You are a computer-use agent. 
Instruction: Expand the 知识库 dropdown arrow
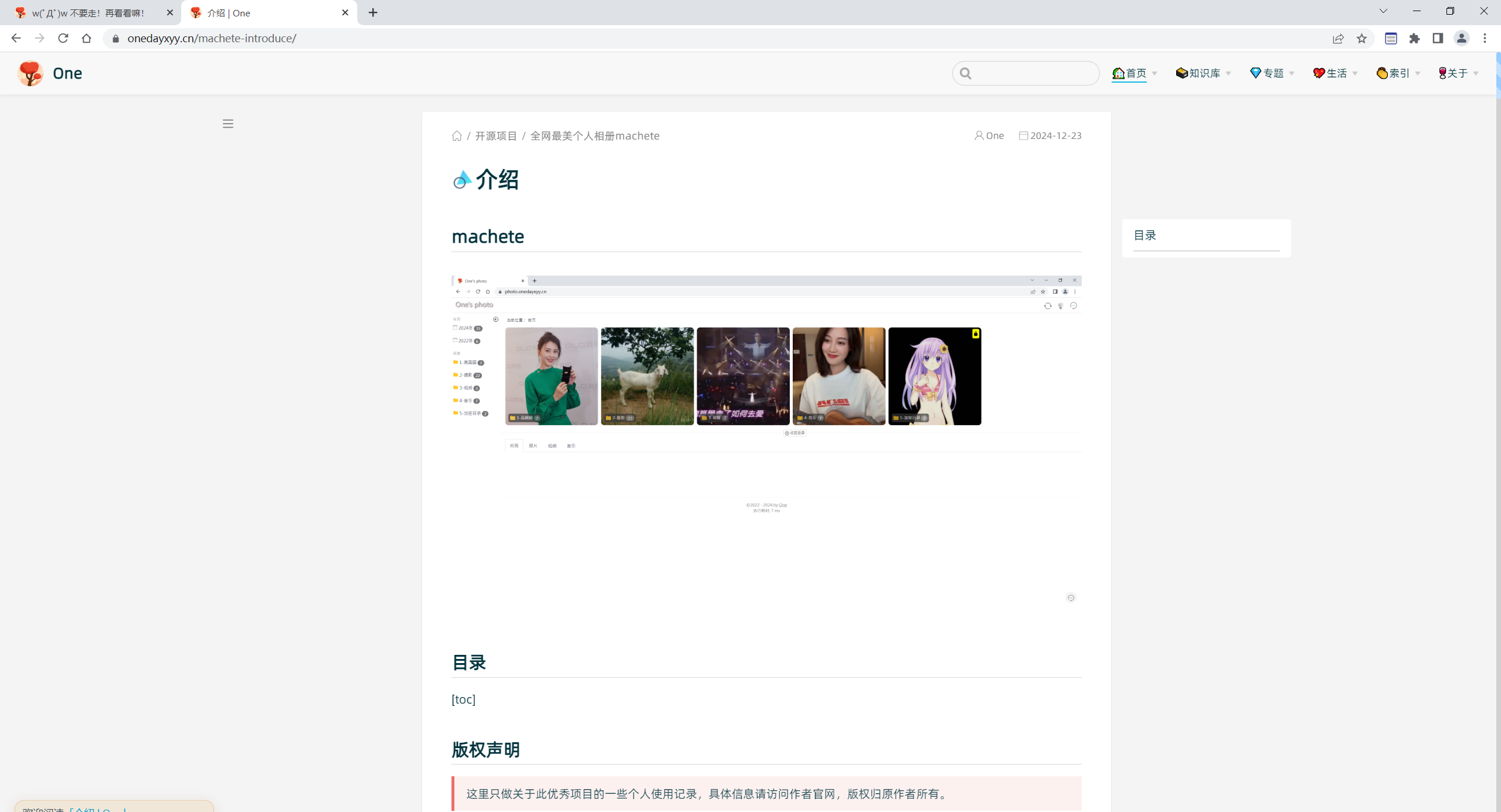1228,74
